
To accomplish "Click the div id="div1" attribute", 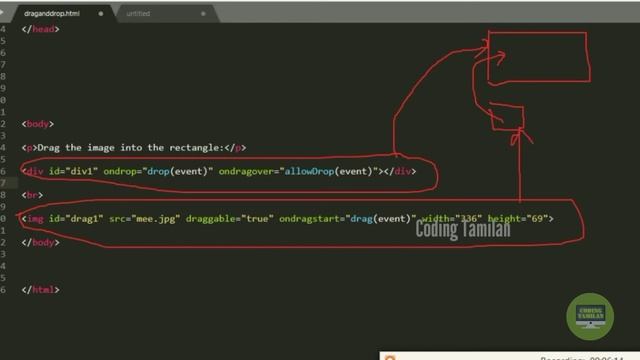I will (x=73, y=171).
